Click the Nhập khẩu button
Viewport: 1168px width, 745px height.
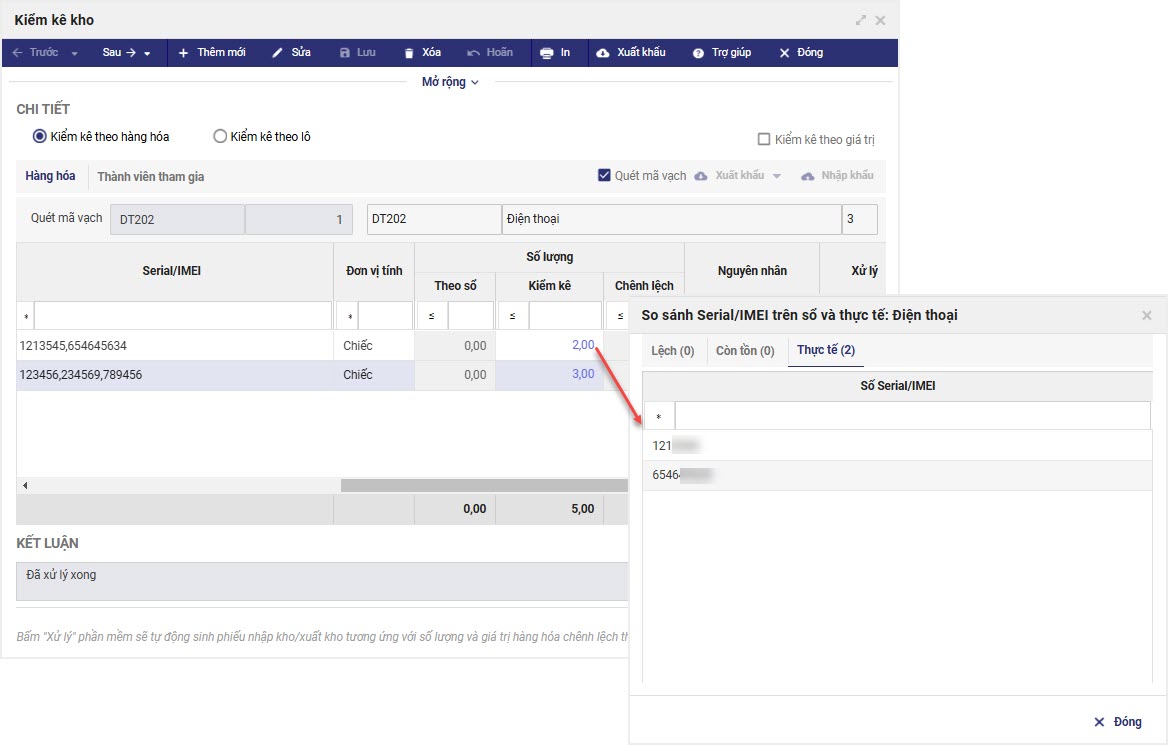(837, 176)
